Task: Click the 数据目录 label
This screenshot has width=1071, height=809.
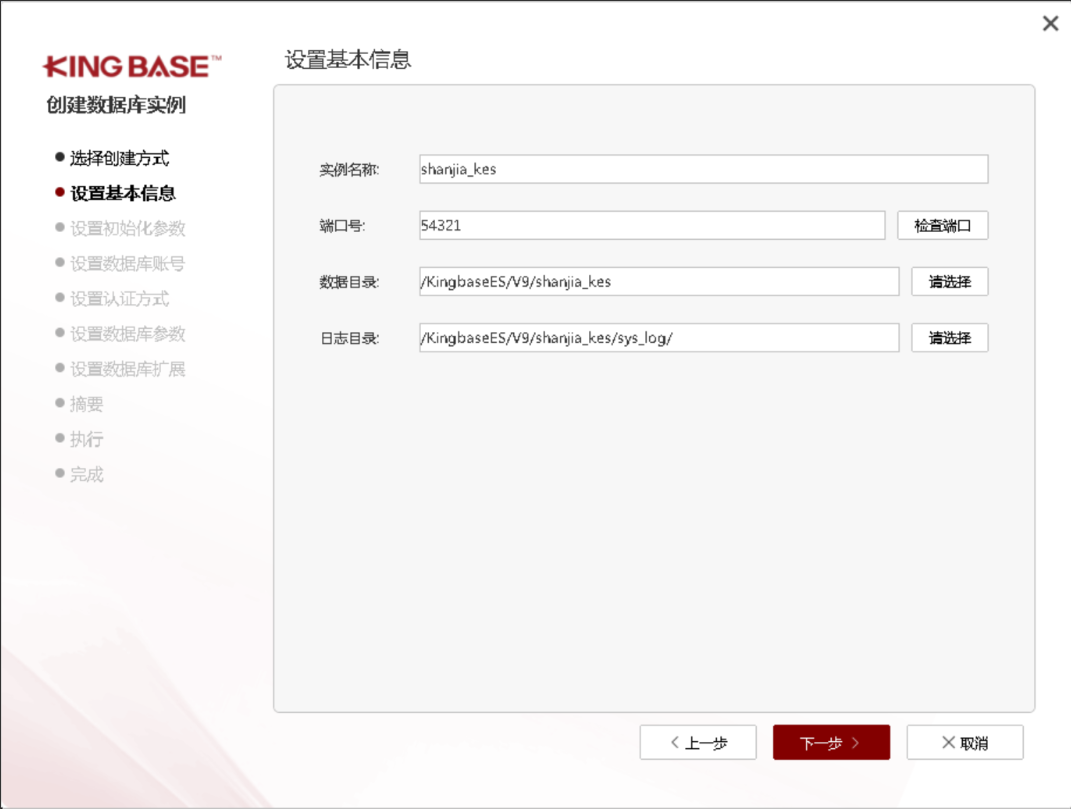Action: pos(349,282)
